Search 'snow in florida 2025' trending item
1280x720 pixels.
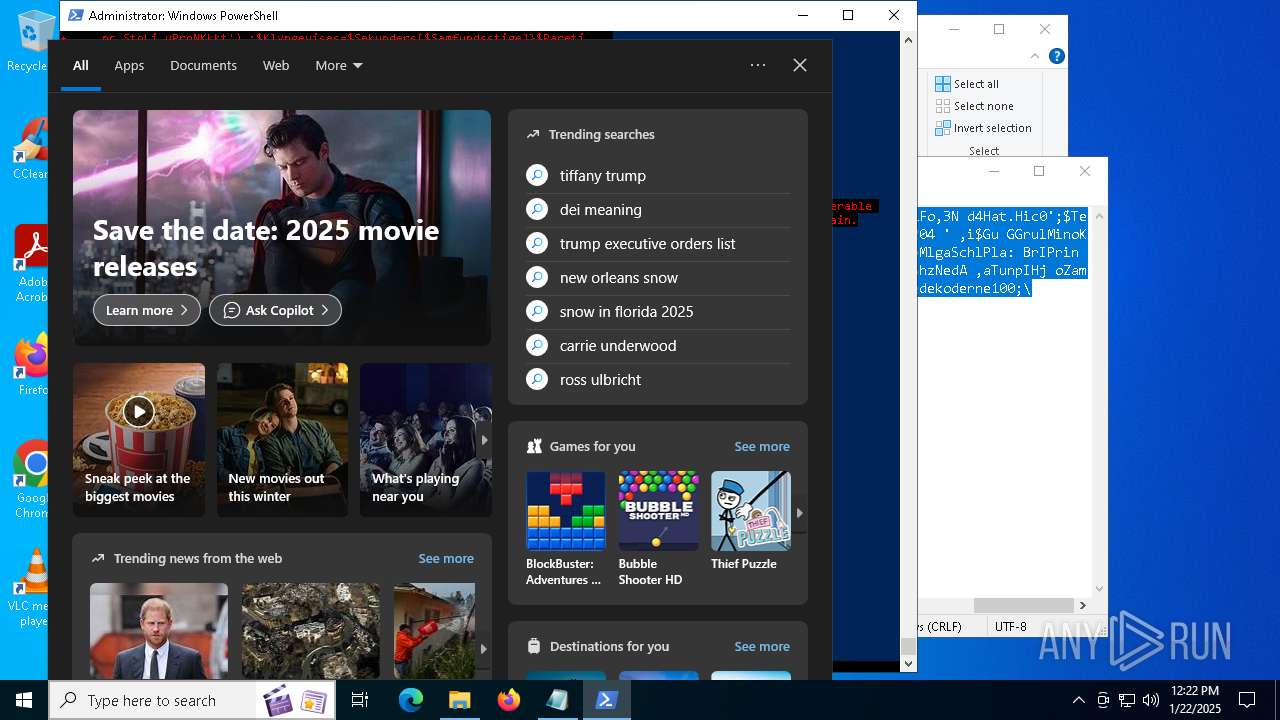point(657,311)
